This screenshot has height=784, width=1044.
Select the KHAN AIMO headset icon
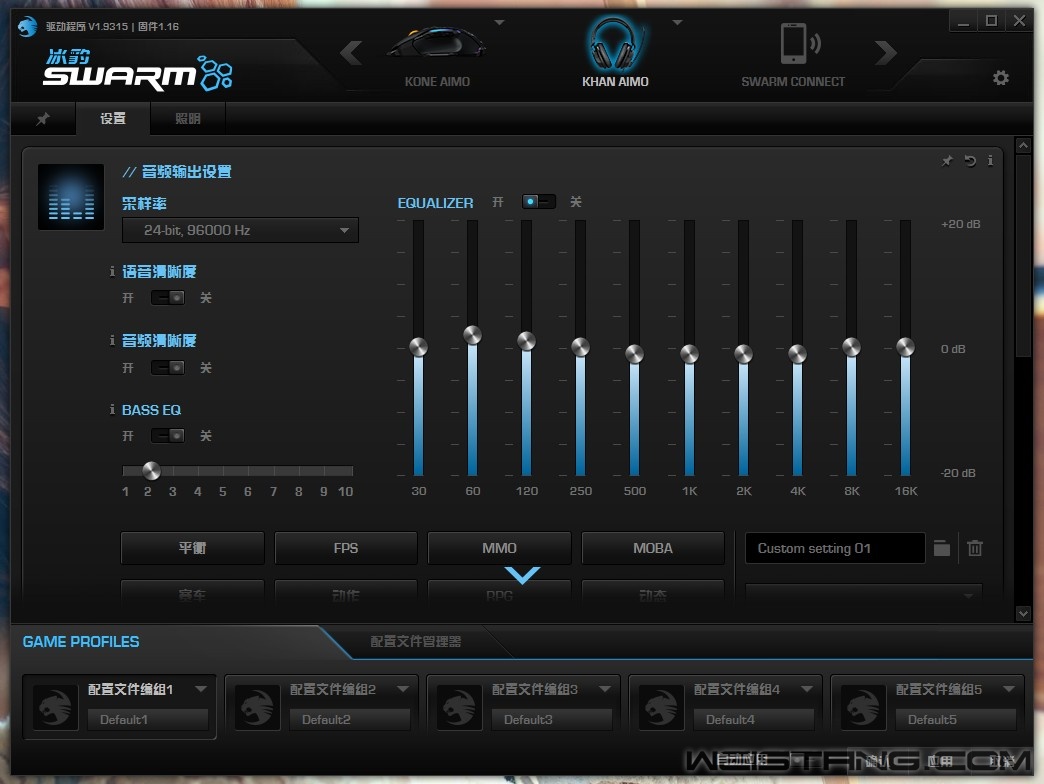615,43
